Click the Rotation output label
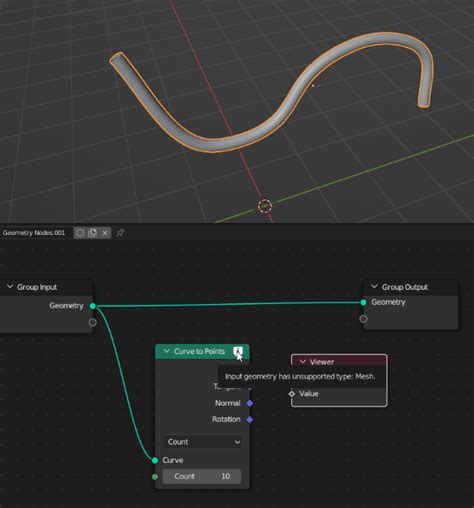The image size is (474, 508). 226,419
